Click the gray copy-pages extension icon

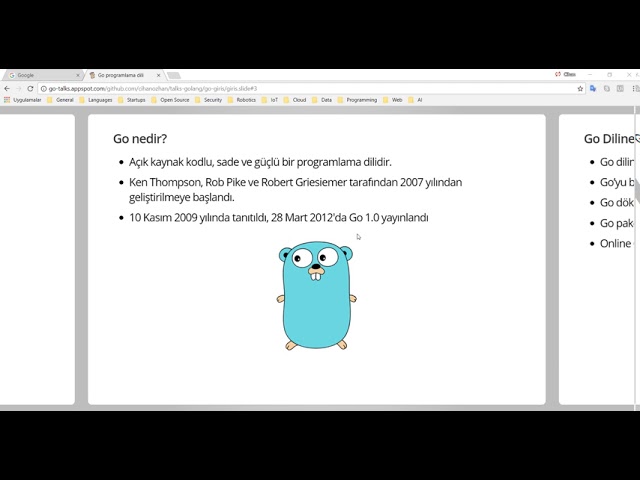point(607,89)
